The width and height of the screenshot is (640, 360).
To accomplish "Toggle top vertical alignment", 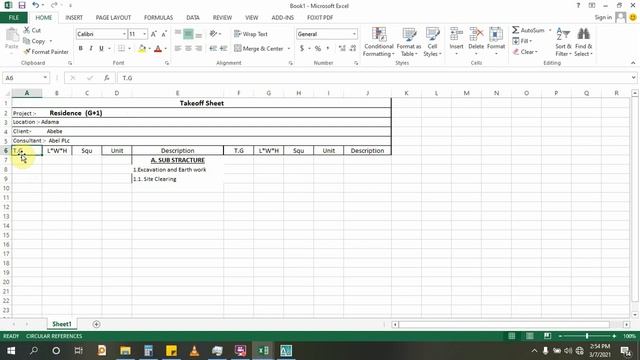I will 178,34.
